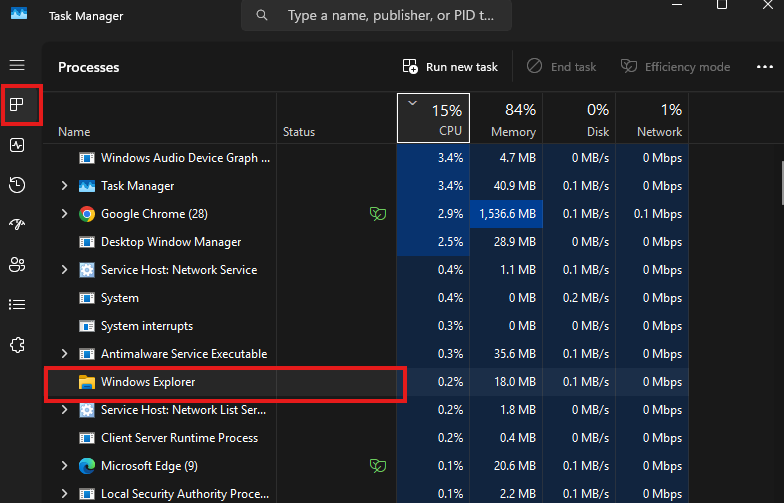Select the Processes sidebar icon
784x503 pixels.
point(17,105)
